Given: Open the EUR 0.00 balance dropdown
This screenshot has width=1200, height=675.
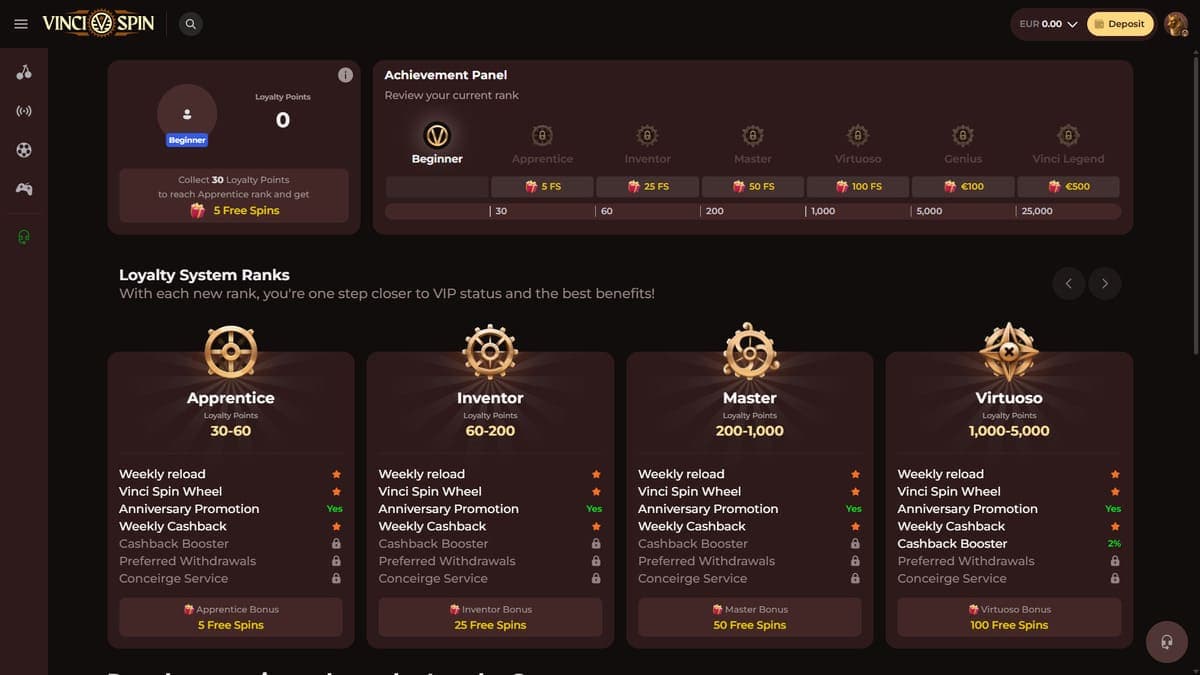Looking at the screenshot, I should coord(1048,24).
